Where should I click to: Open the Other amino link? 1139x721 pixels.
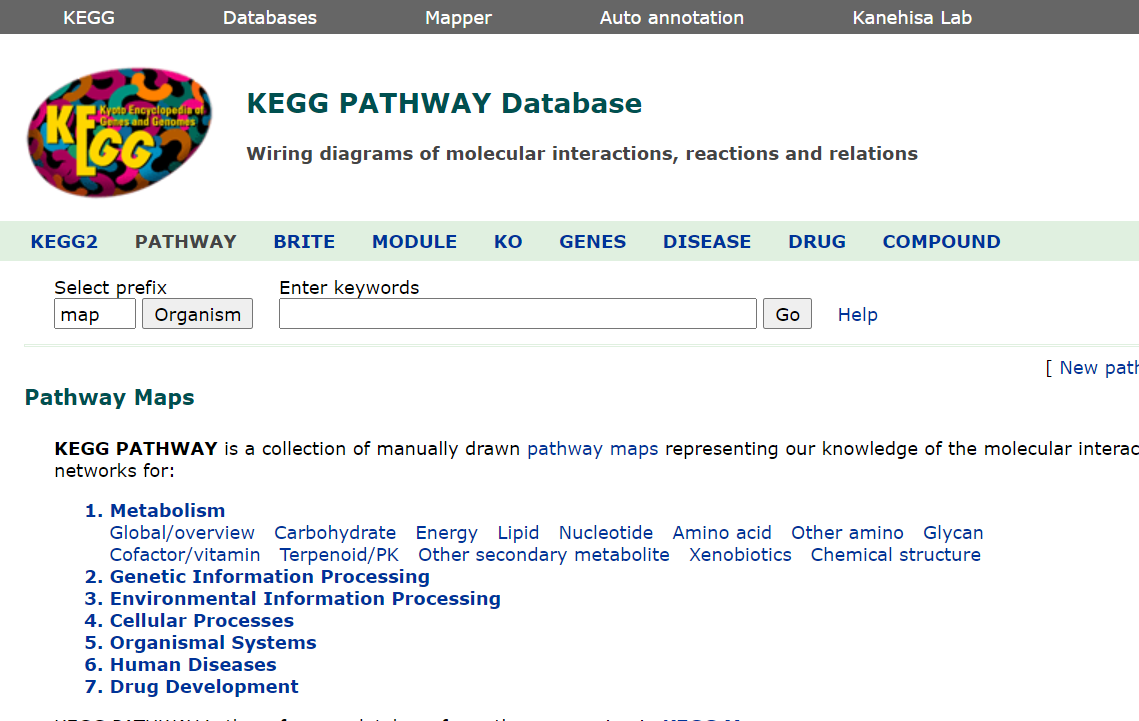click(847, 533)
